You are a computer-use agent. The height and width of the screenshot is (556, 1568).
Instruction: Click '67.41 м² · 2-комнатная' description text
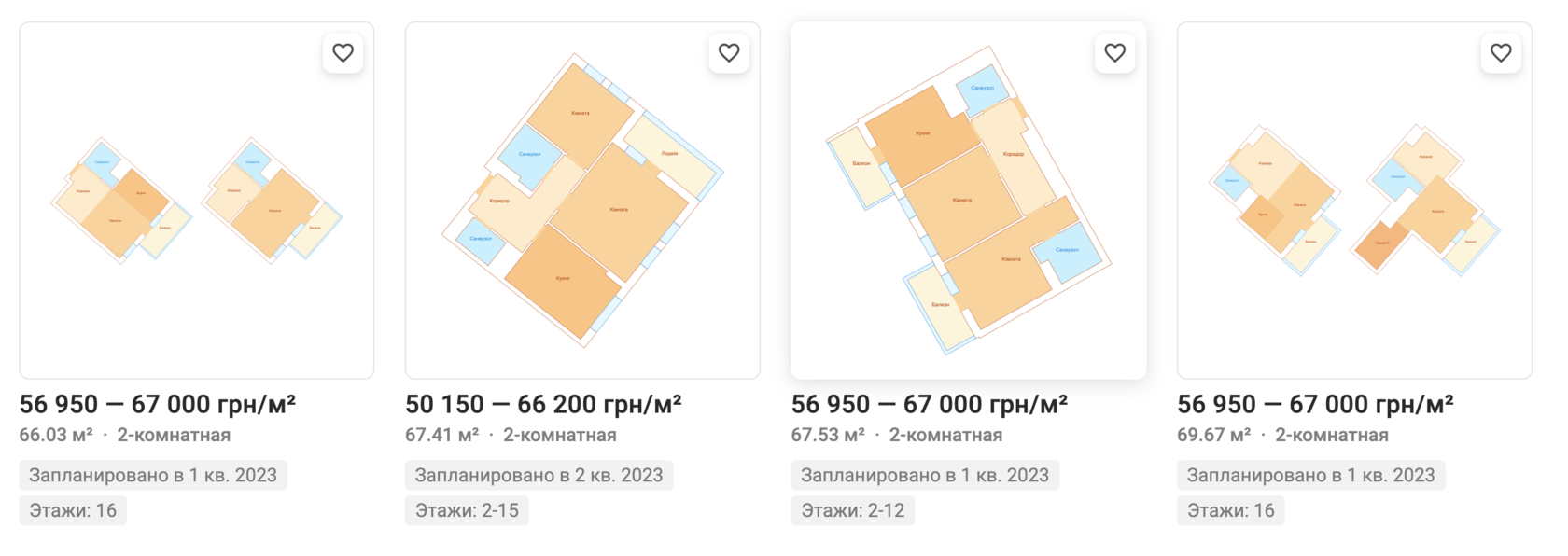[511, 435]
